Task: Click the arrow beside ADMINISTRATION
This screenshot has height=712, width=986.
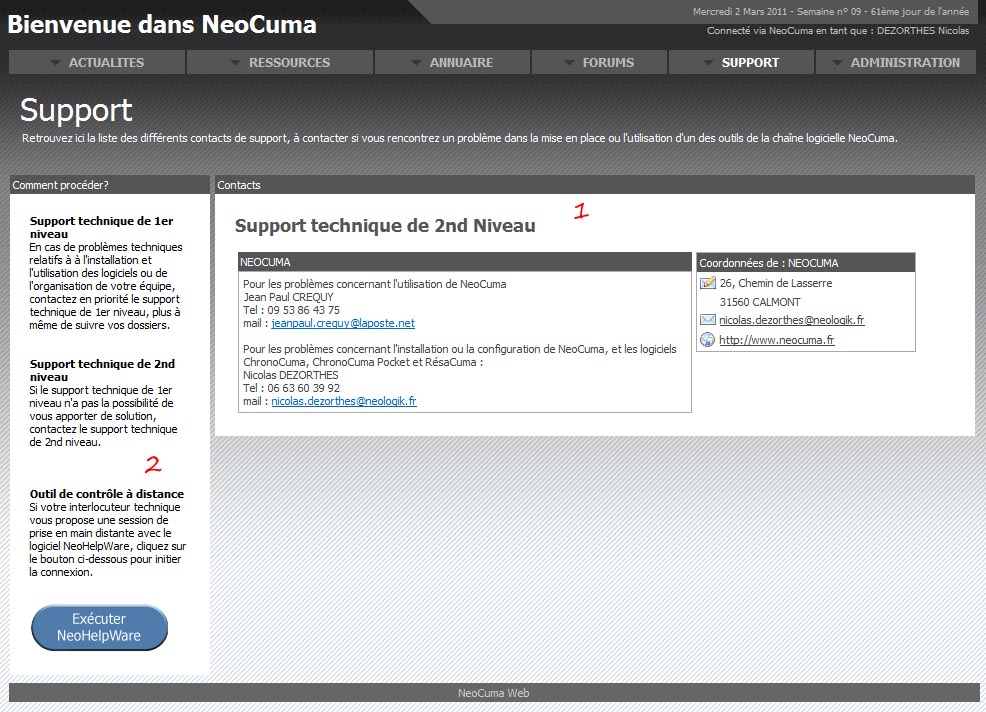Action: coord(838,63)
